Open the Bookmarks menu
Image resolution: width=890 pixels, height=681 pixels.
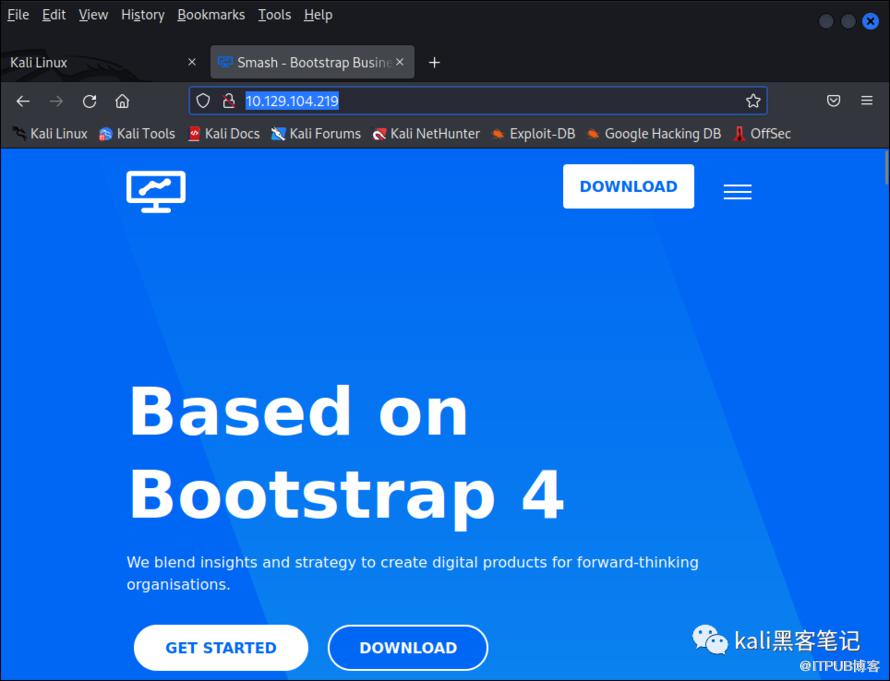click(210, 15)
